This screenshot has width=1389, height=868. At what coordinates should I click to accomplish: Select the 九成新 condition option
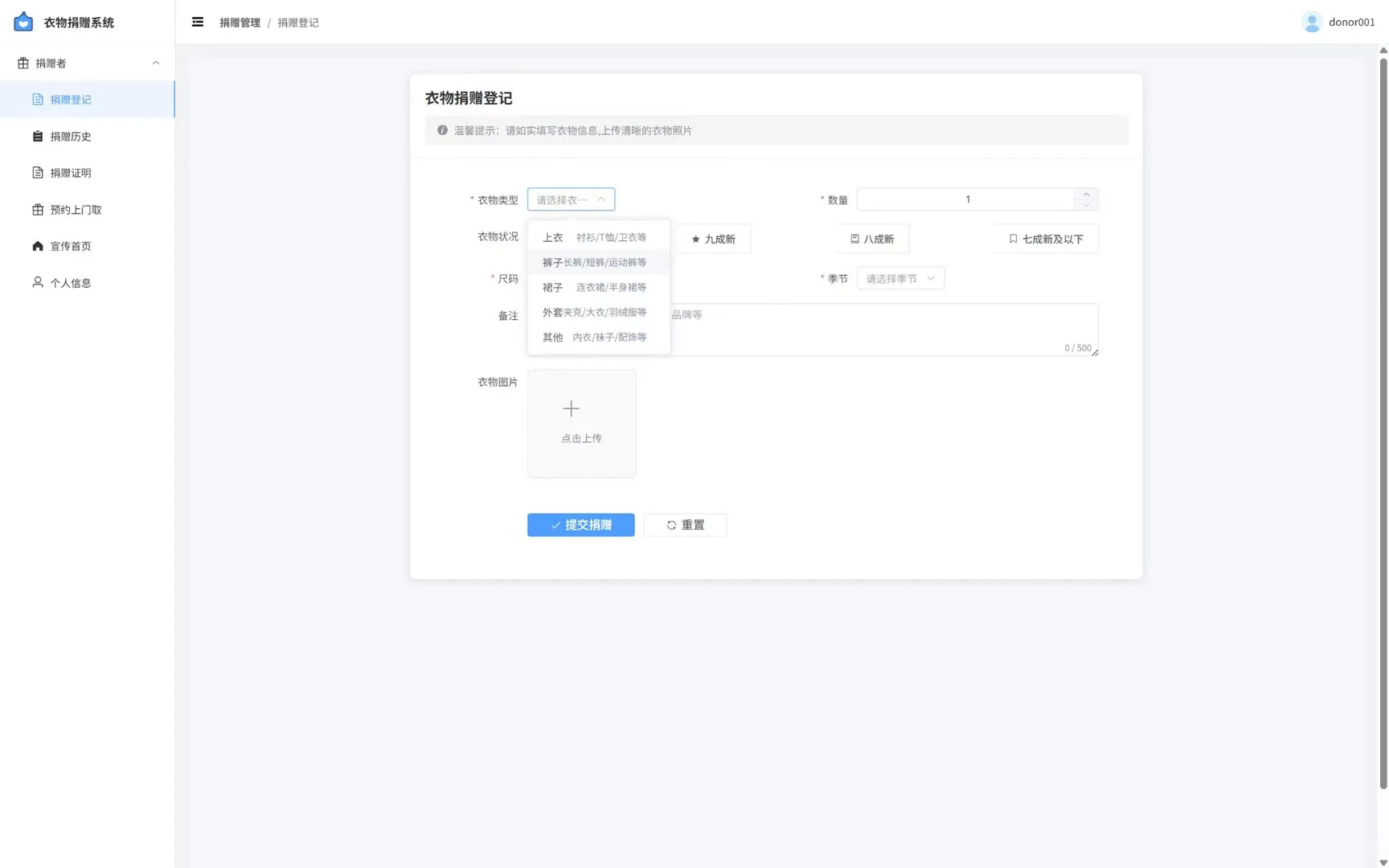(x=712, y=239)
